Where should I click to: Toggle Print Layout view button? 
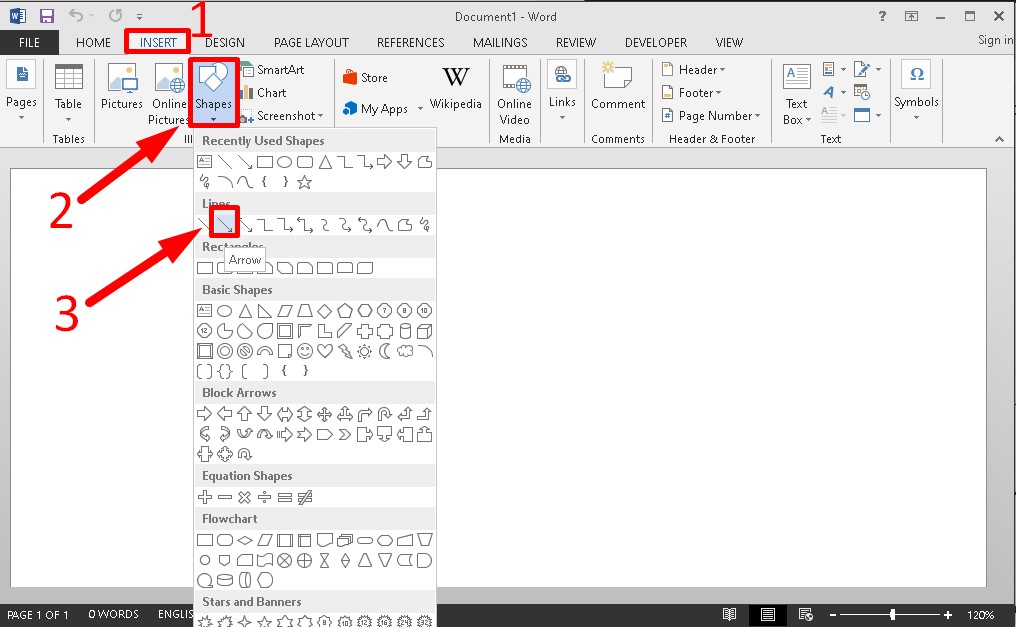pyautogui.click(x=767, y=614)
